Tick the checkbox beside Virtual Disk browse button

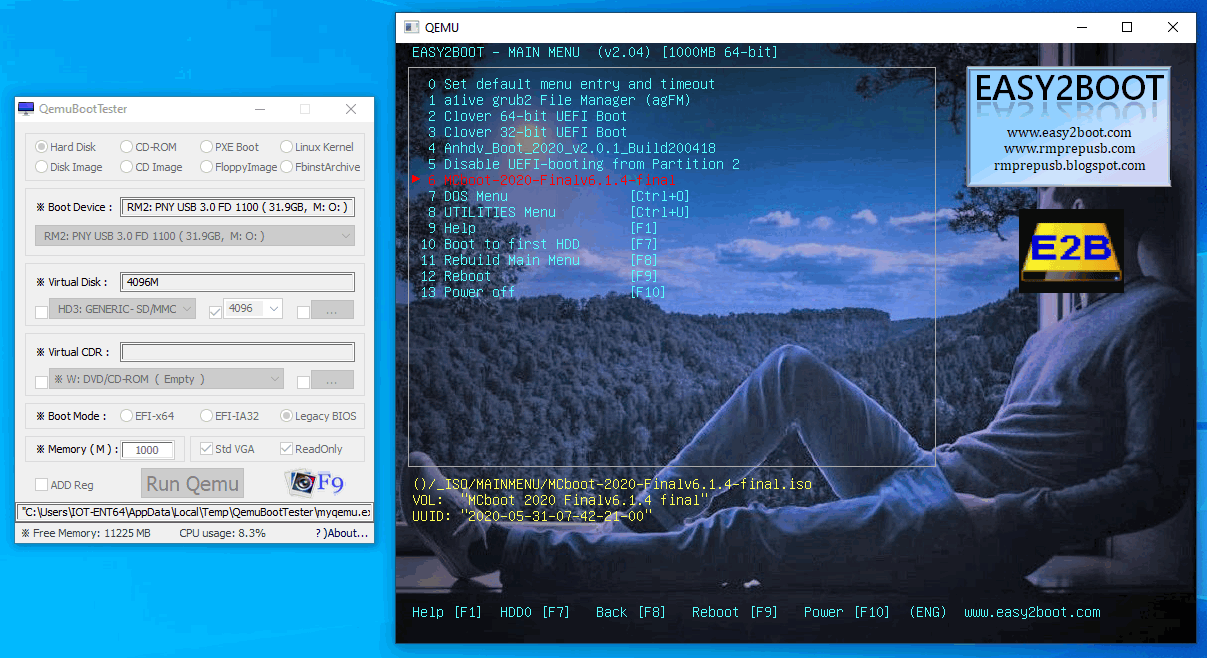pos(303,312)
